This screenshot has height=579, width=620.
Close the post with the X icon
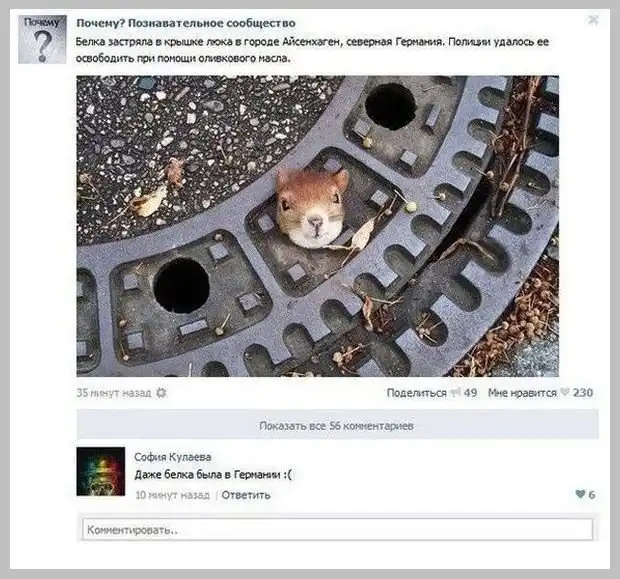click(x=593, y=20)
